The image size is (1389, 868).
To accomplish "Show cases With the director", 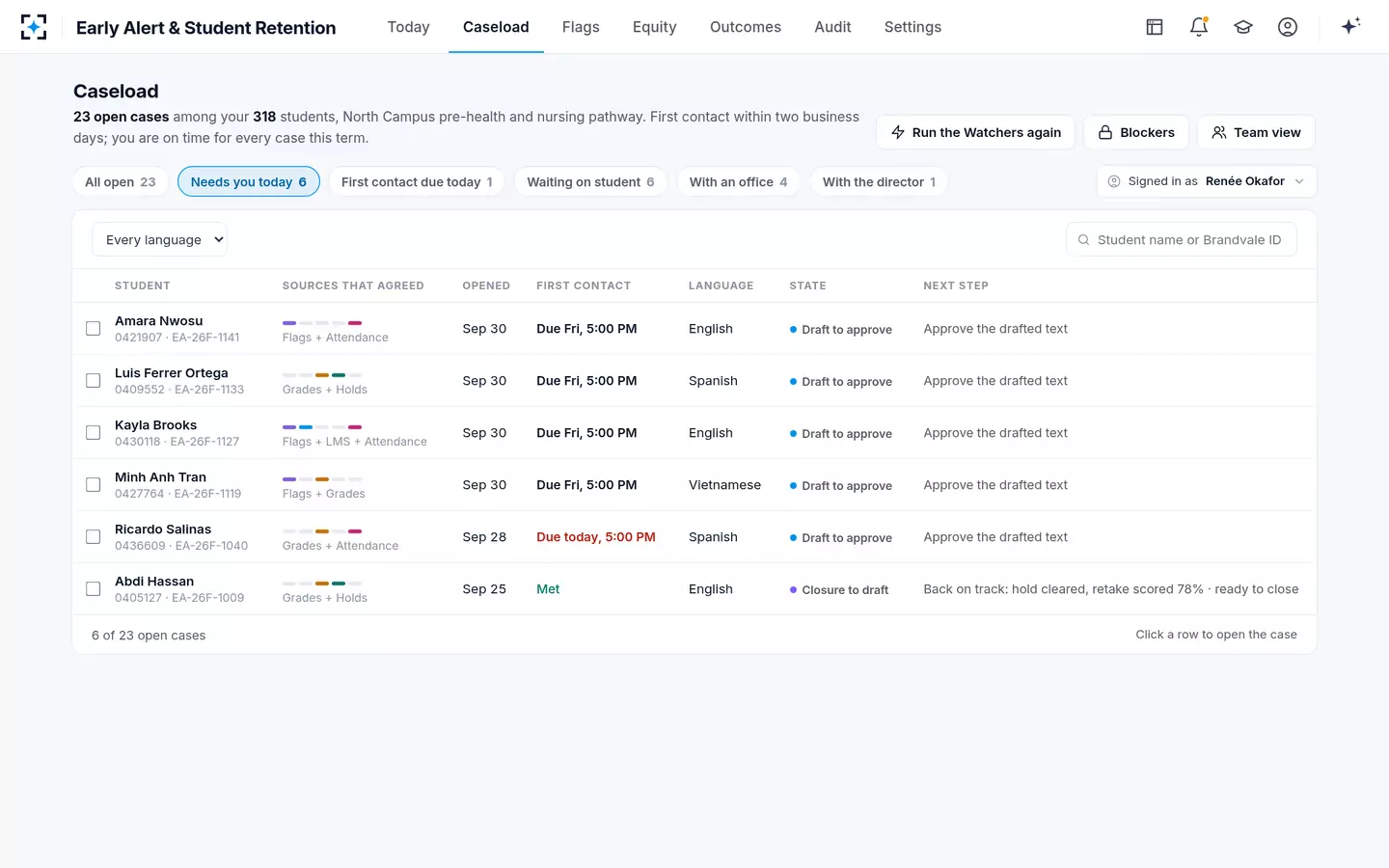I will [879, 181].
